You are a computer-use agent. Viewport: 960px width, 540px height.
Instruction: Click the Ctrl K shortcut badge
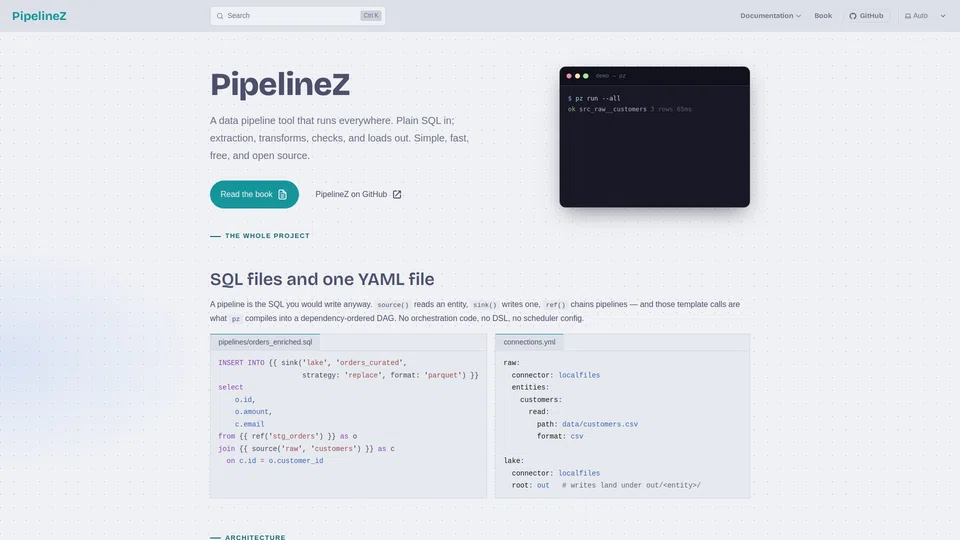coord(370,16)
